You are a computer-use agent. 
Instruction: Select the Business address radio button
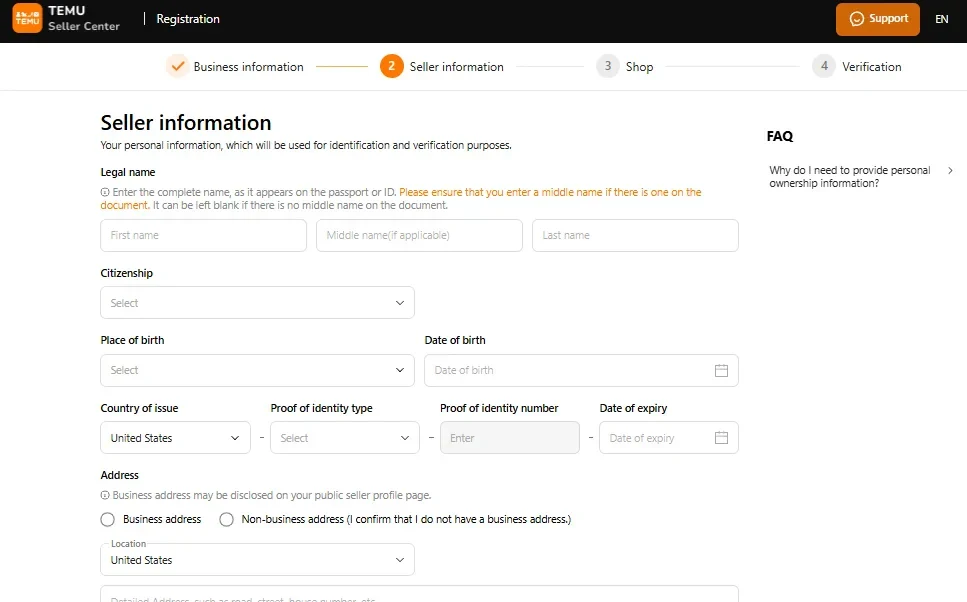[x=107, y=519]
